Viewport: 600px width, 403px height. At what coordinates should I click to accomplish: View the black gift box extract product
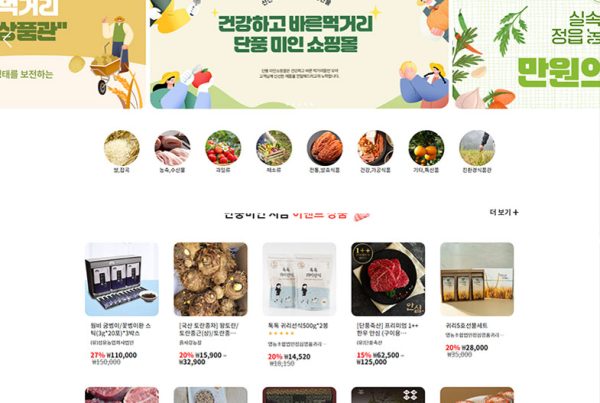(122, 279)
